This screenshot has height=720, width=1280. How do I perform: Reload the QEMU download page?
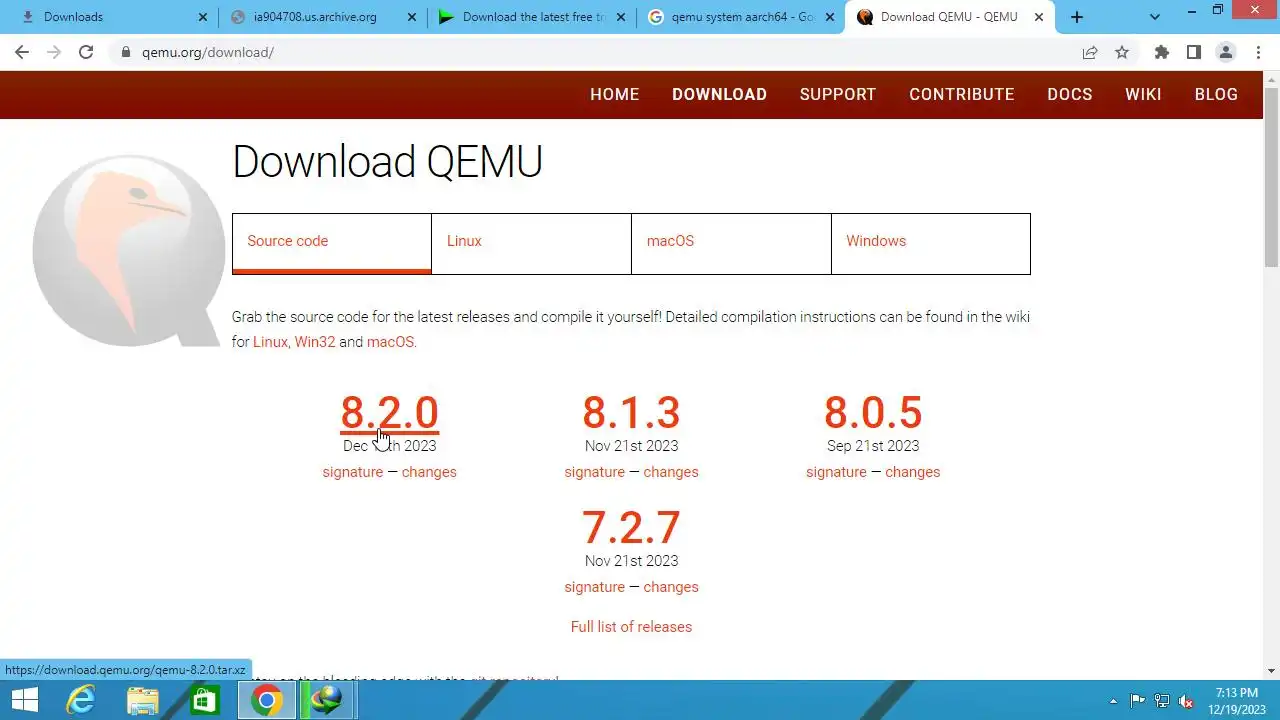tap(86, 52)
